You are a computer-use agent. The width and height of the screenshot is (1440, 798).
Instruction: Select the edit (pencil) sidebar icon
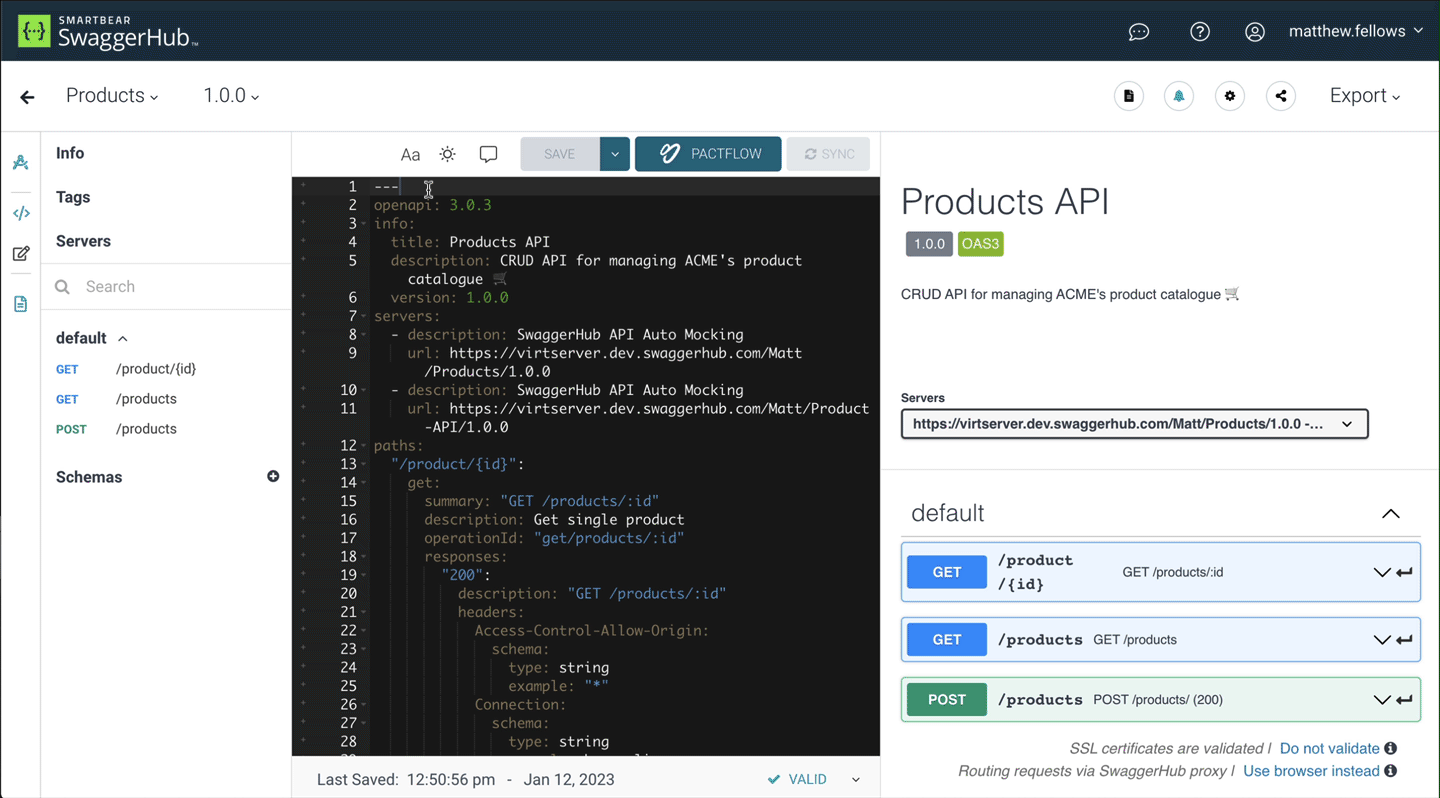point(20,253)
